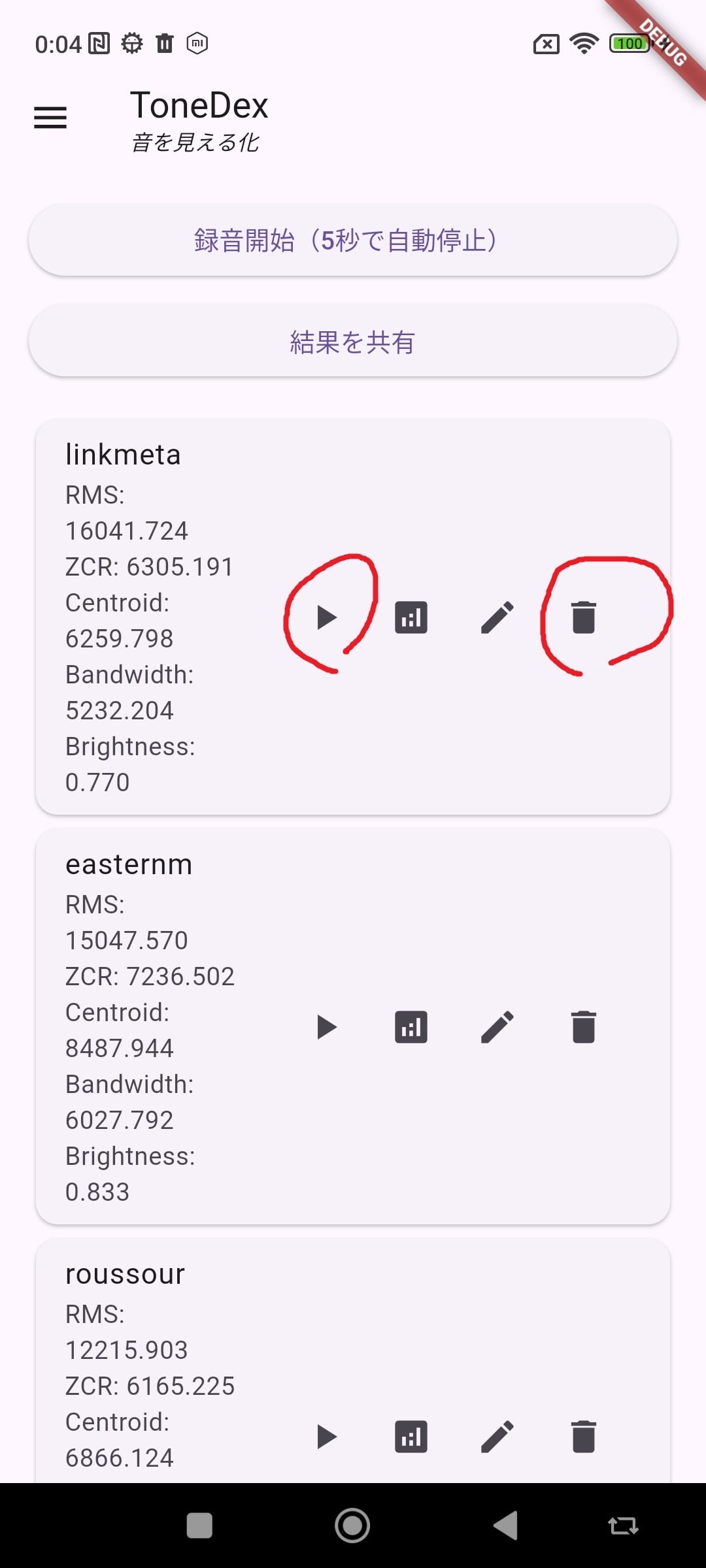
Task: Play the linkmeta recording
Action: [326, 617]
